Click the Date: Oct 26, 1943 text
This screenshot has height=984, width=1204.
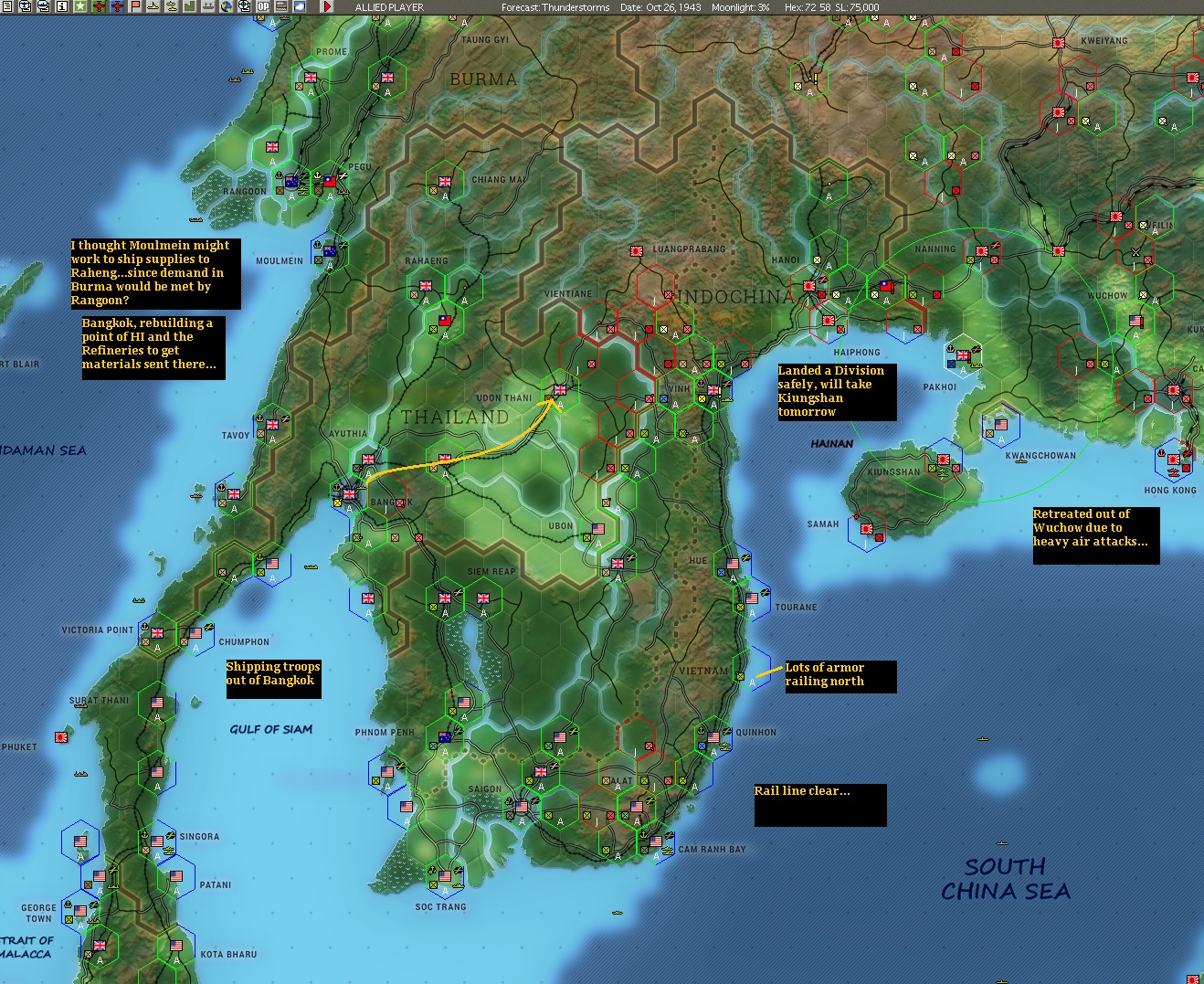[x=660, y=7]
